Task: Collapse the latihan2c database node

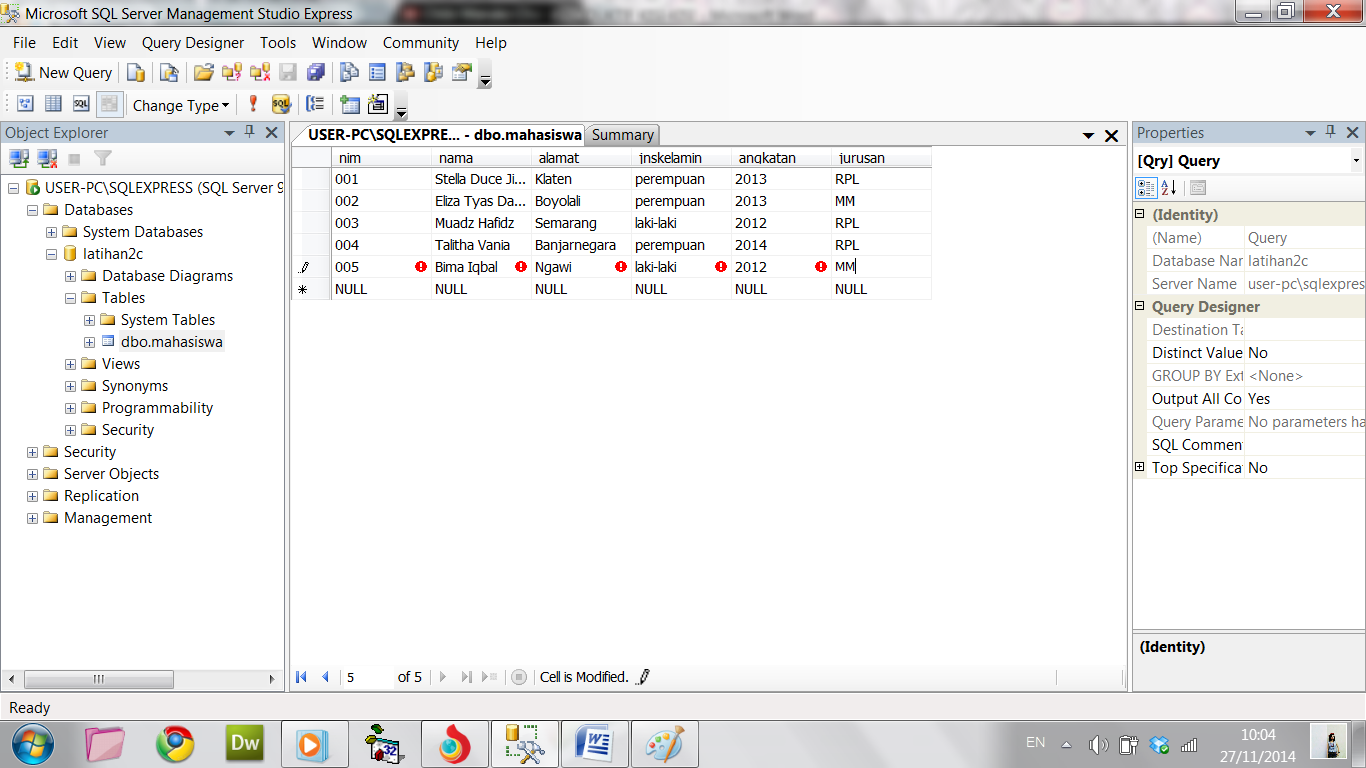Action: click(x=51, y=254)
